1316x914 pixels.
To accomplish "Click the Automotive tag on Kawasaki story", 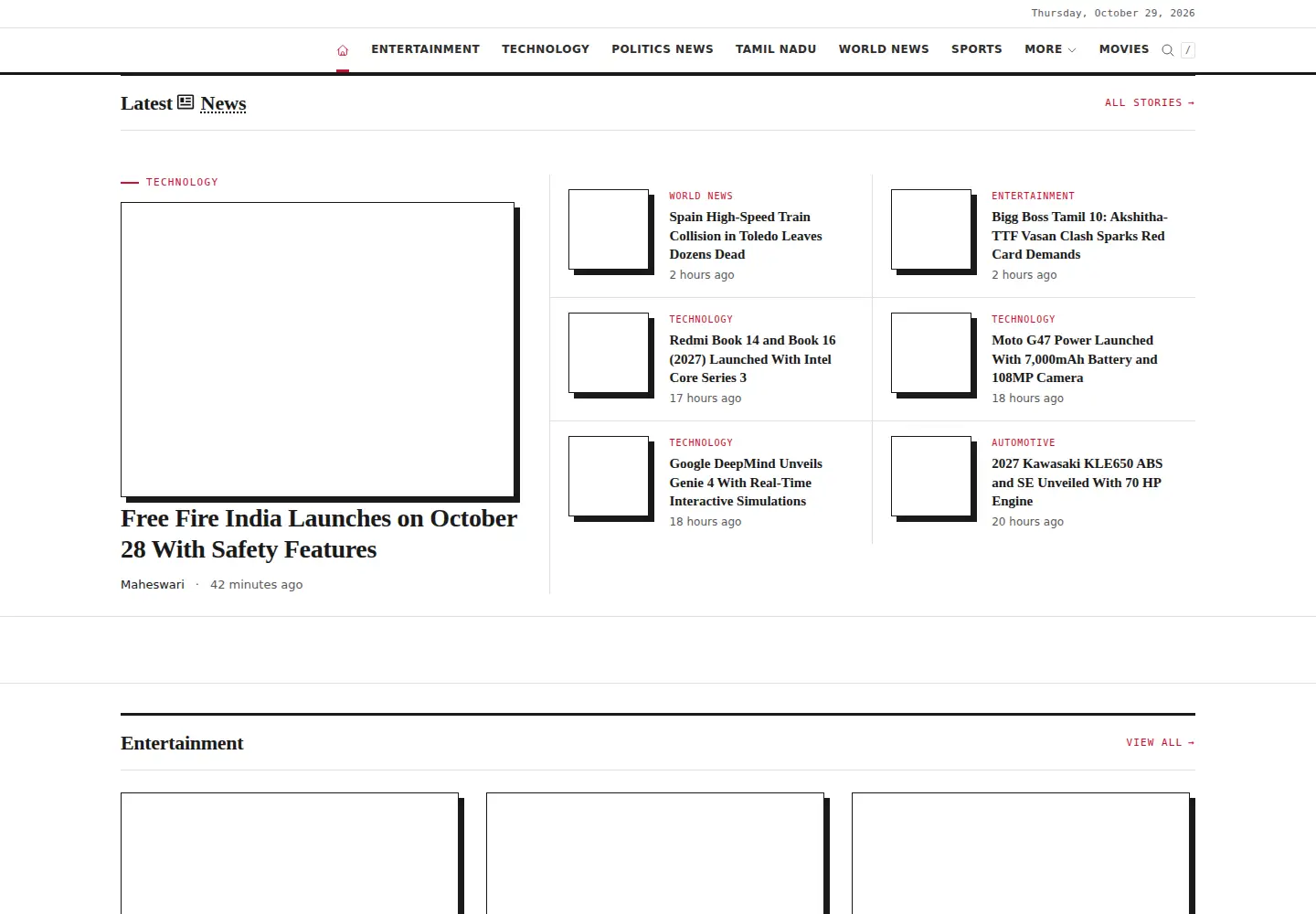I will click(1024, 443).
